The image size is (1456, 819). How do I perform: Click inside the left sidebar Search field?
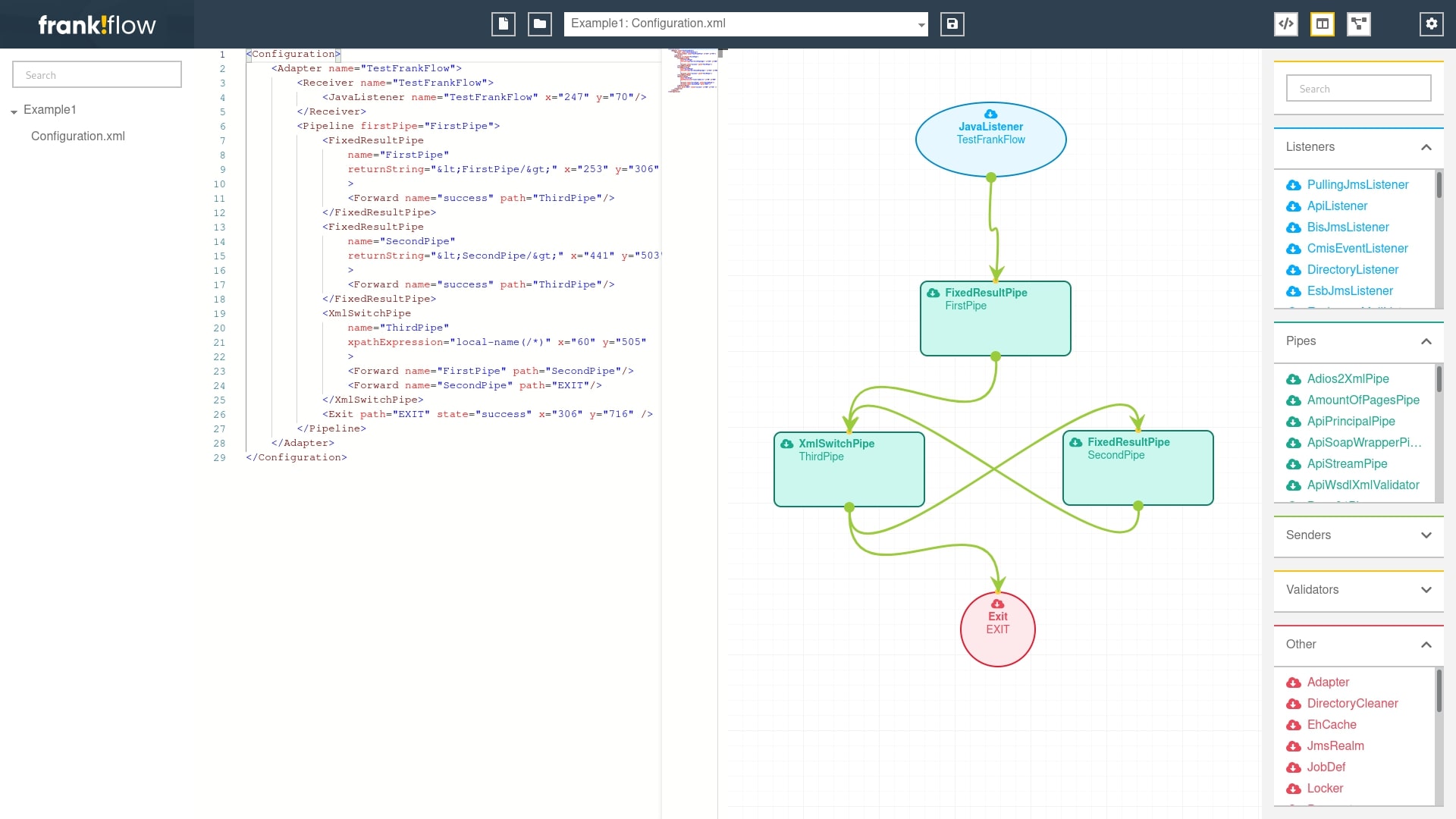[x=96, y=74]
